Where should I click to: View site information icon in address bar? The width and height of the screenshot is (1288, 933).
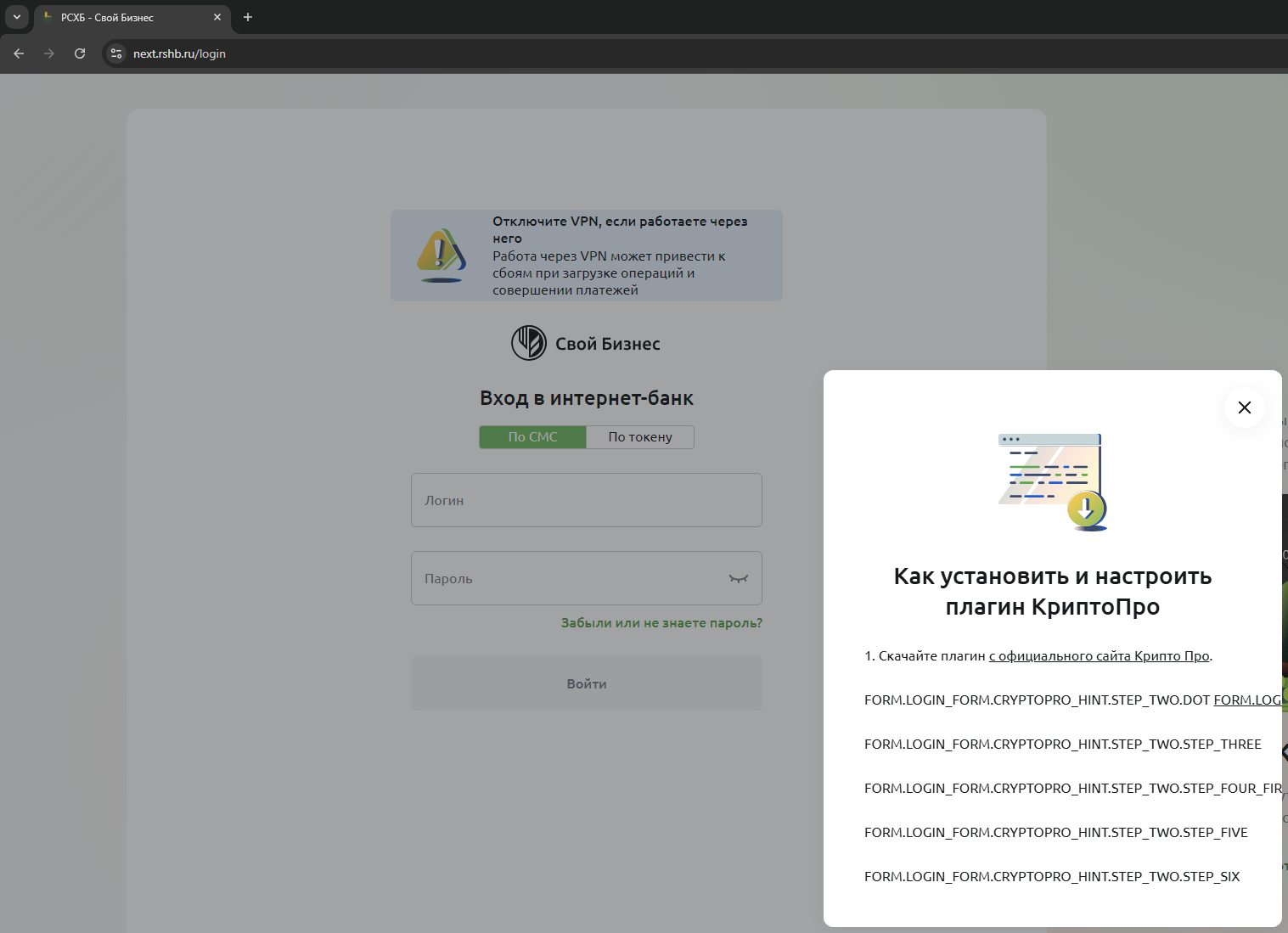click(x=116, y=53)
